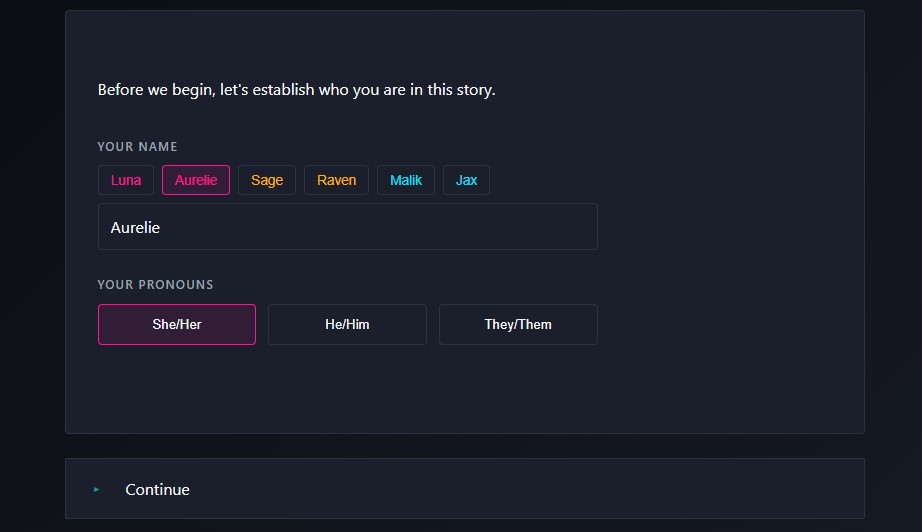Select Sage as your name
922x532 pixels.
point(267,181)
